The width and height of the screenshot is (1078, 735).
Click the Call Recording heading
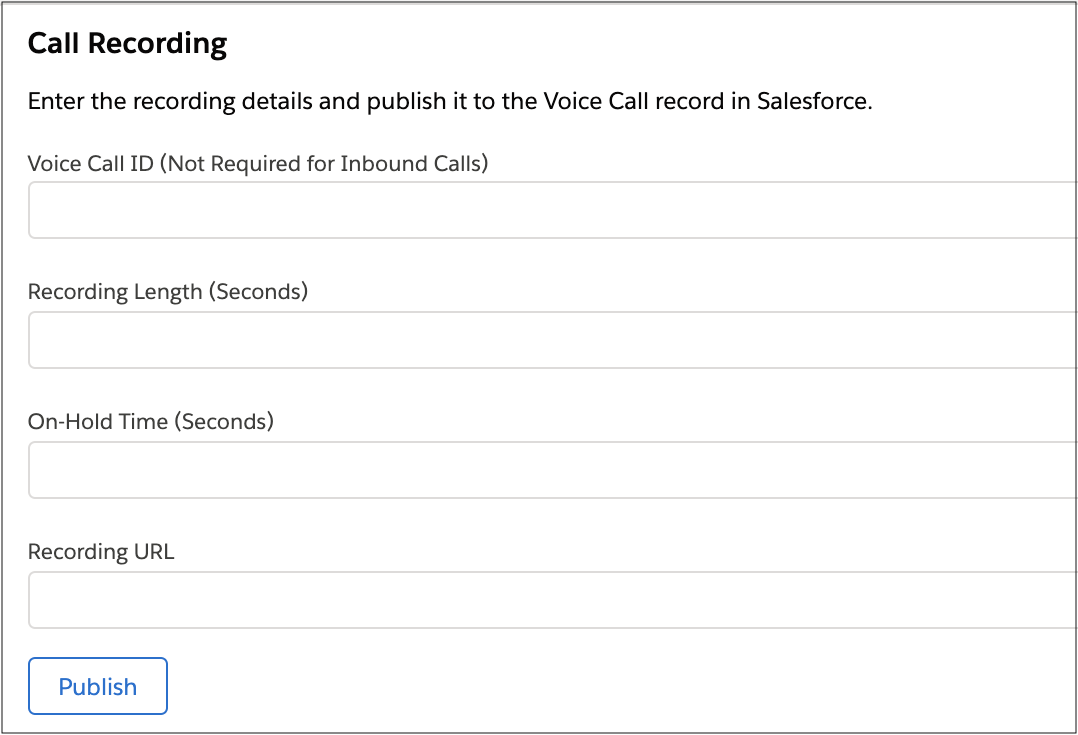127,43
